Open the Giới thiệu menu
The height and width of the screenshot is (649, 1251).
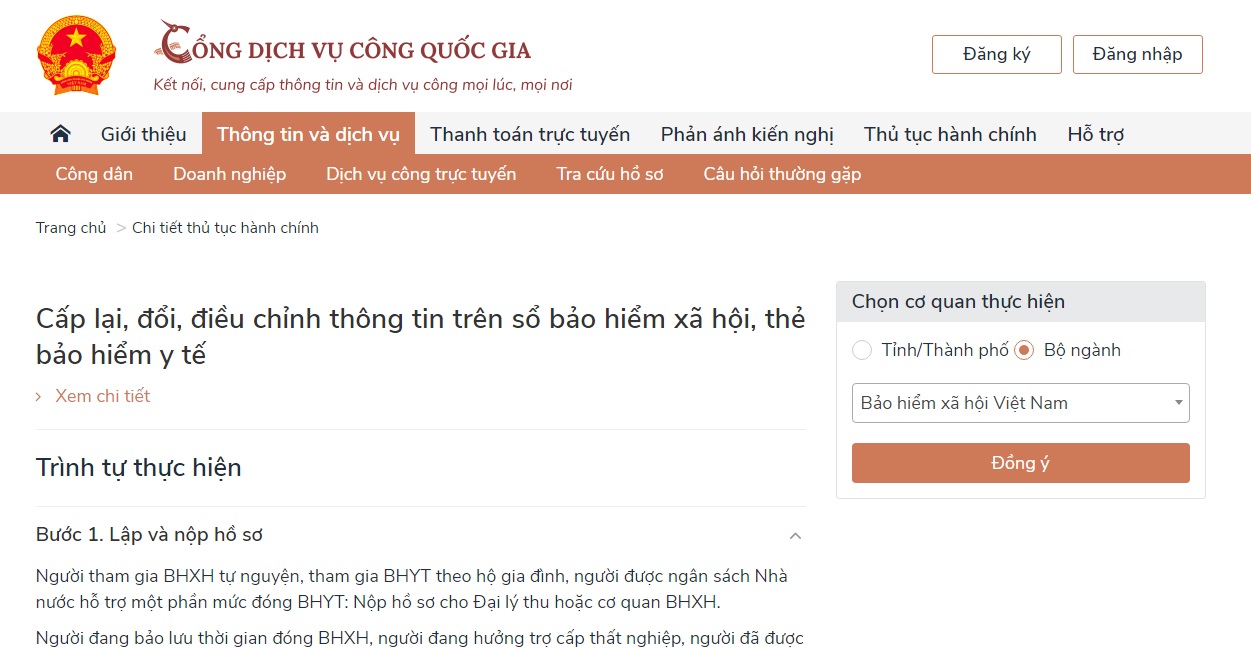[143, 133]
